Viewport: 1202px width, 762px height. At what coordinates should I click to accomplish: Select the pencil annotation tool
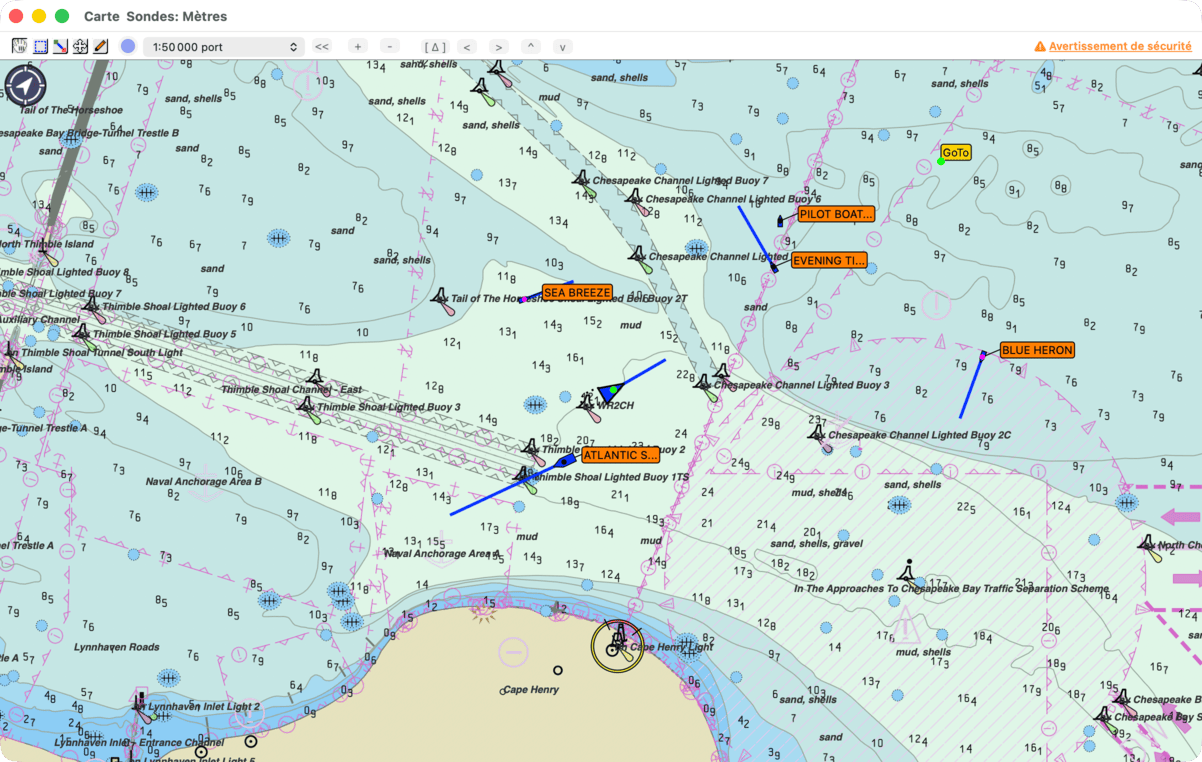pyautogui.click(x=101, y=46)
